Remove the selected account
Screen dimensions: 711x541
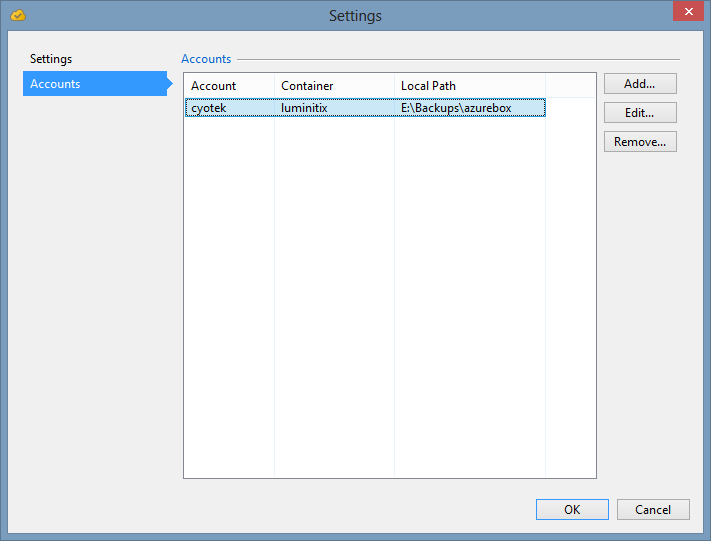click(640, 142)
